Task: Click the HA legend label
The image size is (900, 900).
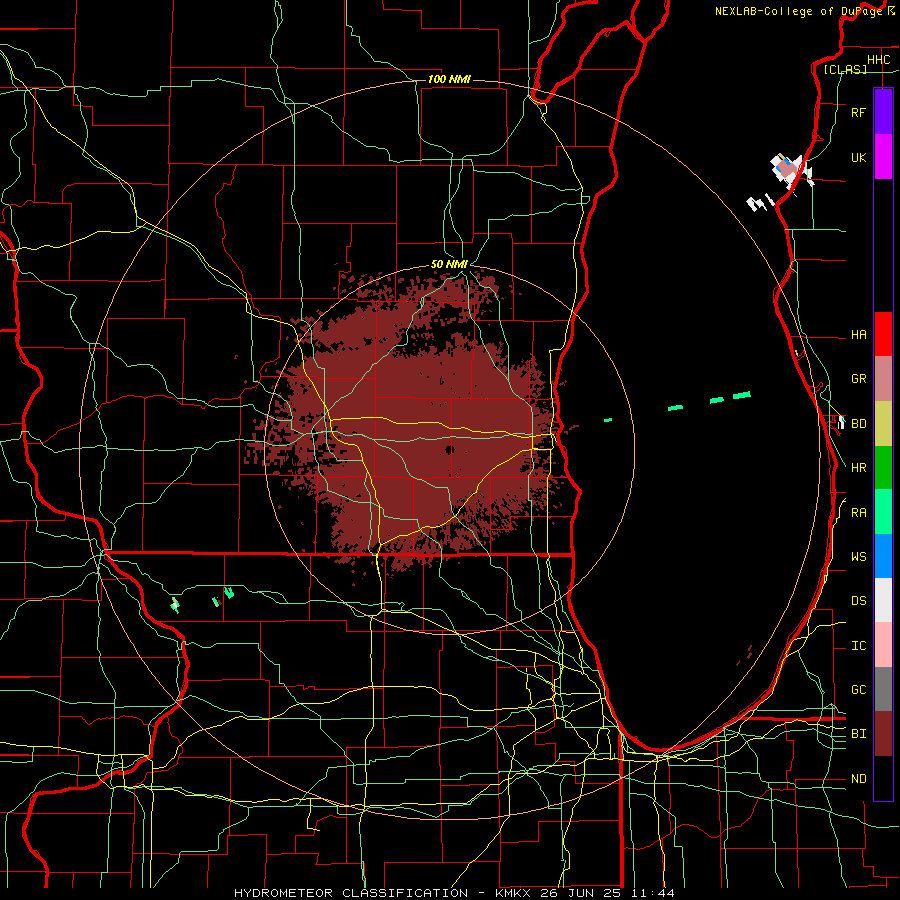Action: point(858,335)
